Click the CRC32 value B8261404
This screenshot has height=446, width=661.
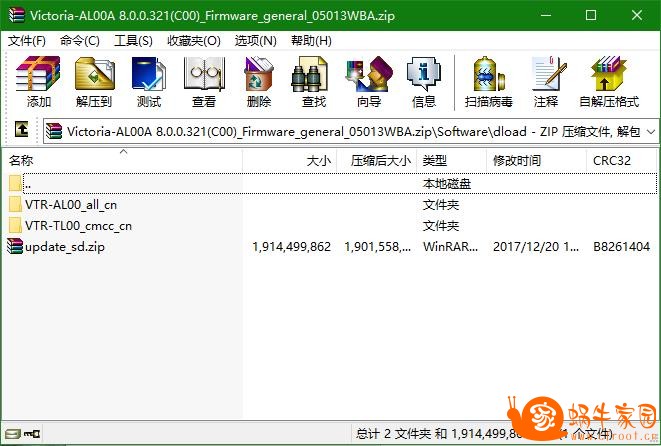click(621, 247)
